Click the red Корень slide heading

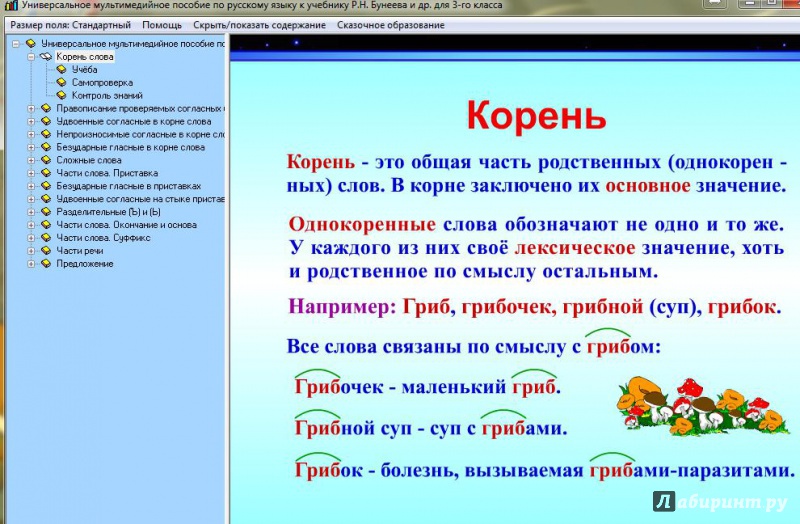tap(536, 116)
